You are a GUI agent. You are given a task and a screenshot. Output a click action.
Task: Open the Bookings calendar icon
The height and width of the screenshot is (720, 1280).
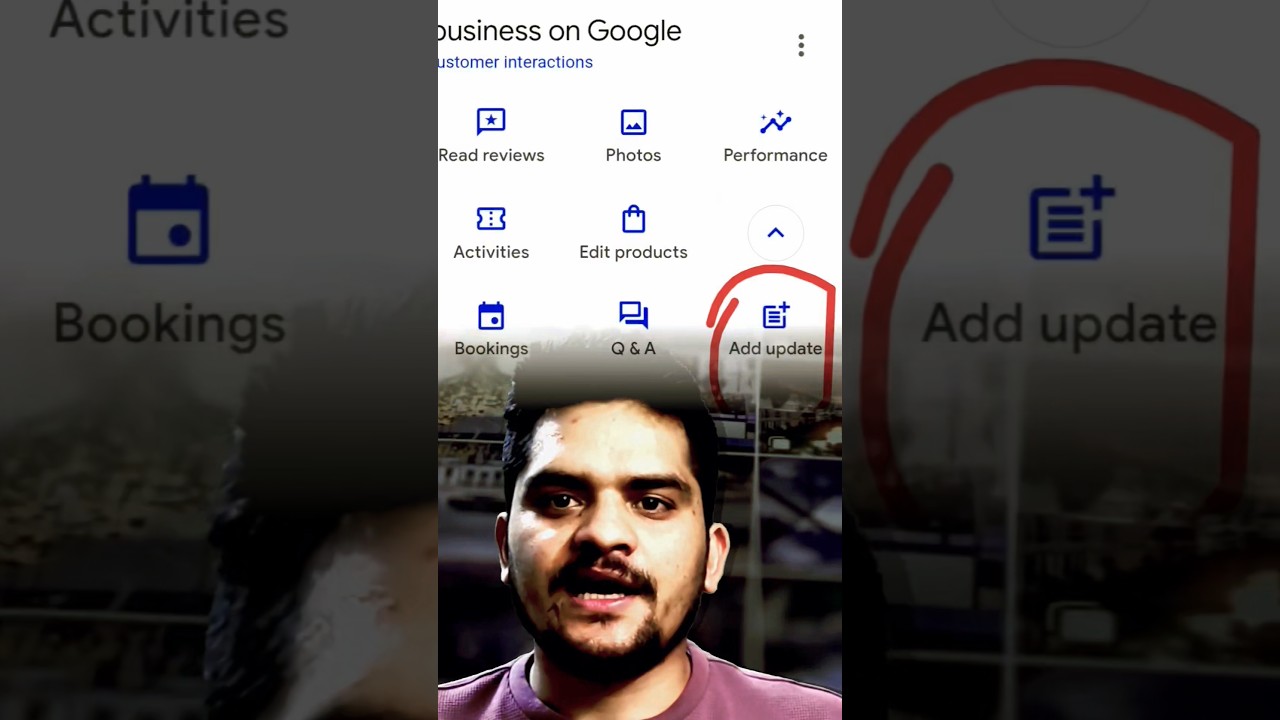491,316
